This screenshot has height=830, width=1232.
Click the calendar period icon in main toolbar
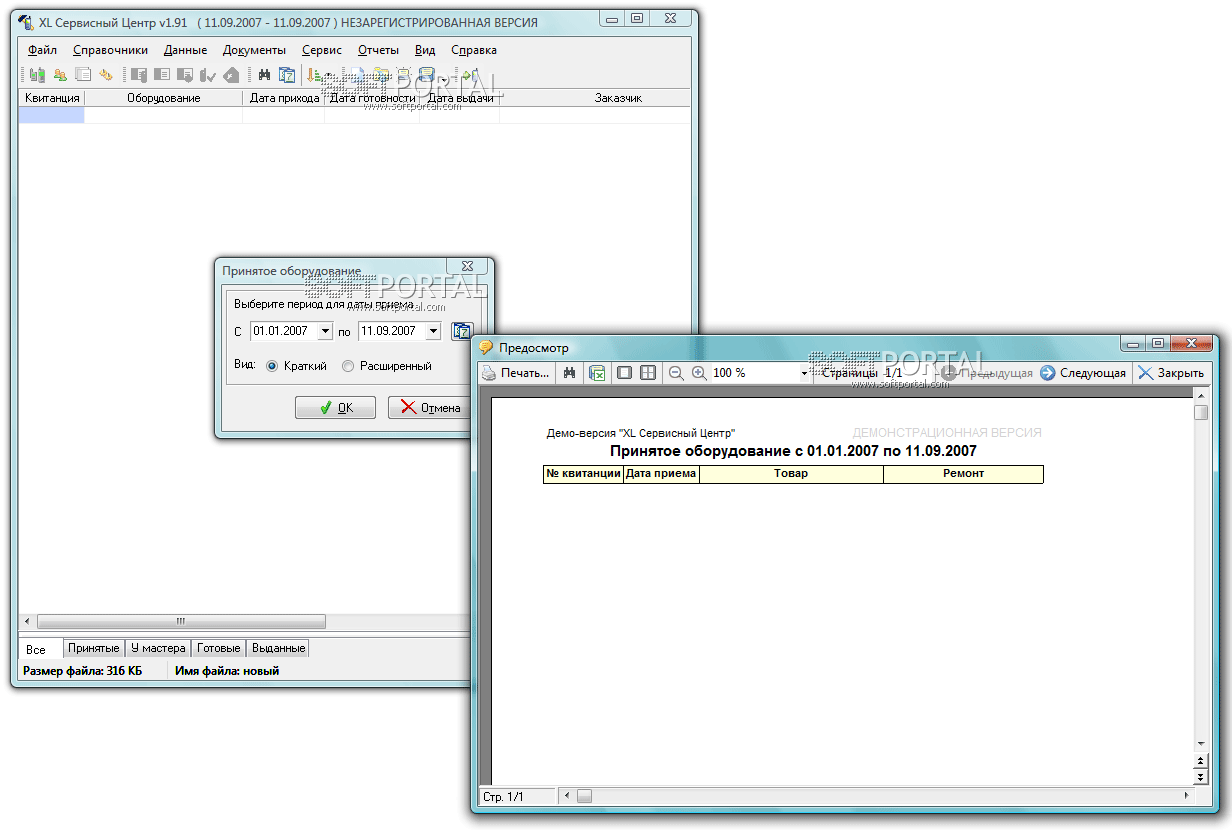(287, 74)
